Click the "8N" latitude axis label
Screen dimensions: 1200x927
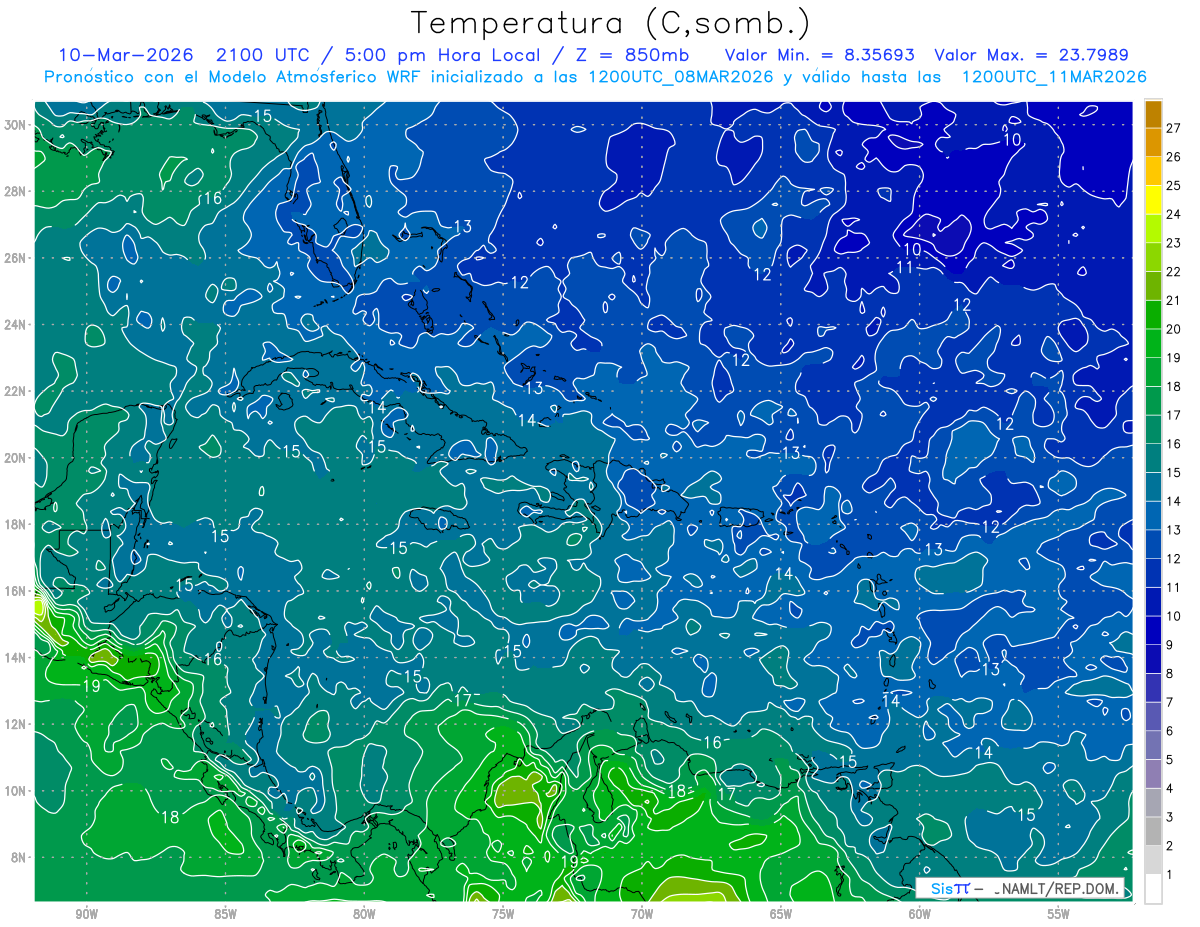pos(20,857)
